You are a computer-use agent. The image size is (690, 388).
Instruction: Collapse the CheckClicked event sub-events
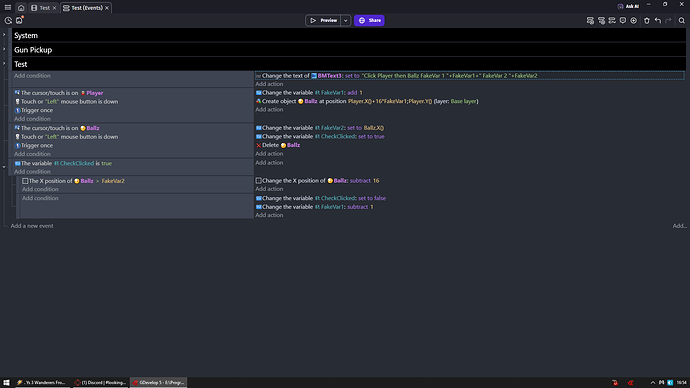[x=4, y=167]
